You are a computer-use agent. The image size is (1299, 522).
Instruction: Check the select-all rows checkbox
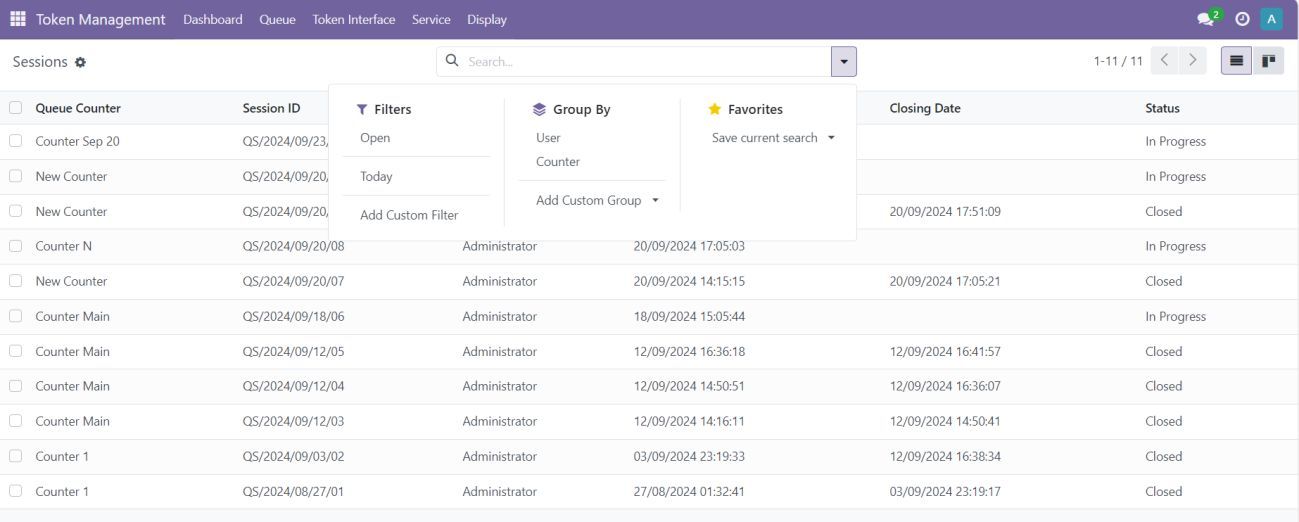[15, 108]
